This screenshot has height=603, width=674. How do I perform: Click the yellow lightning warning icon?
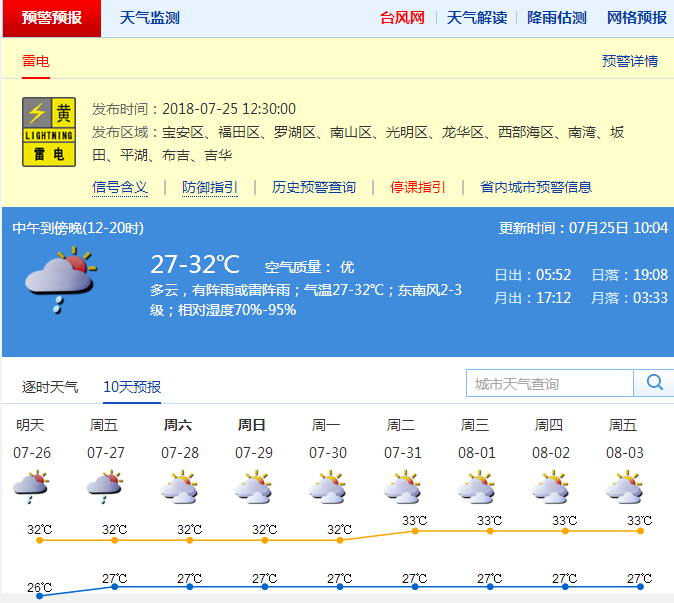(49, 131)
